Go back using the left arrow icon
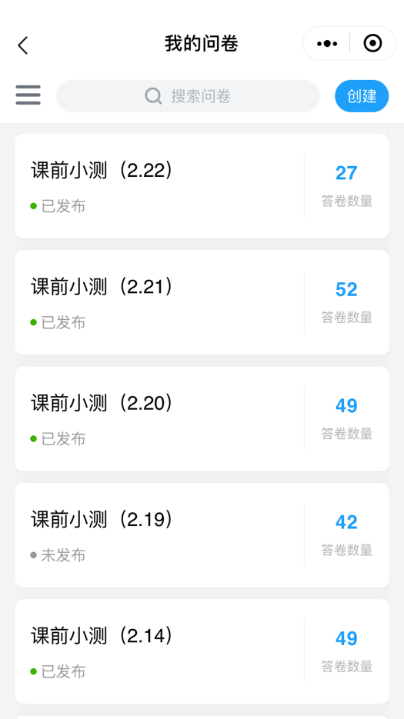Image resolution: width=404 pixels, height=719 pixels. 23,45
